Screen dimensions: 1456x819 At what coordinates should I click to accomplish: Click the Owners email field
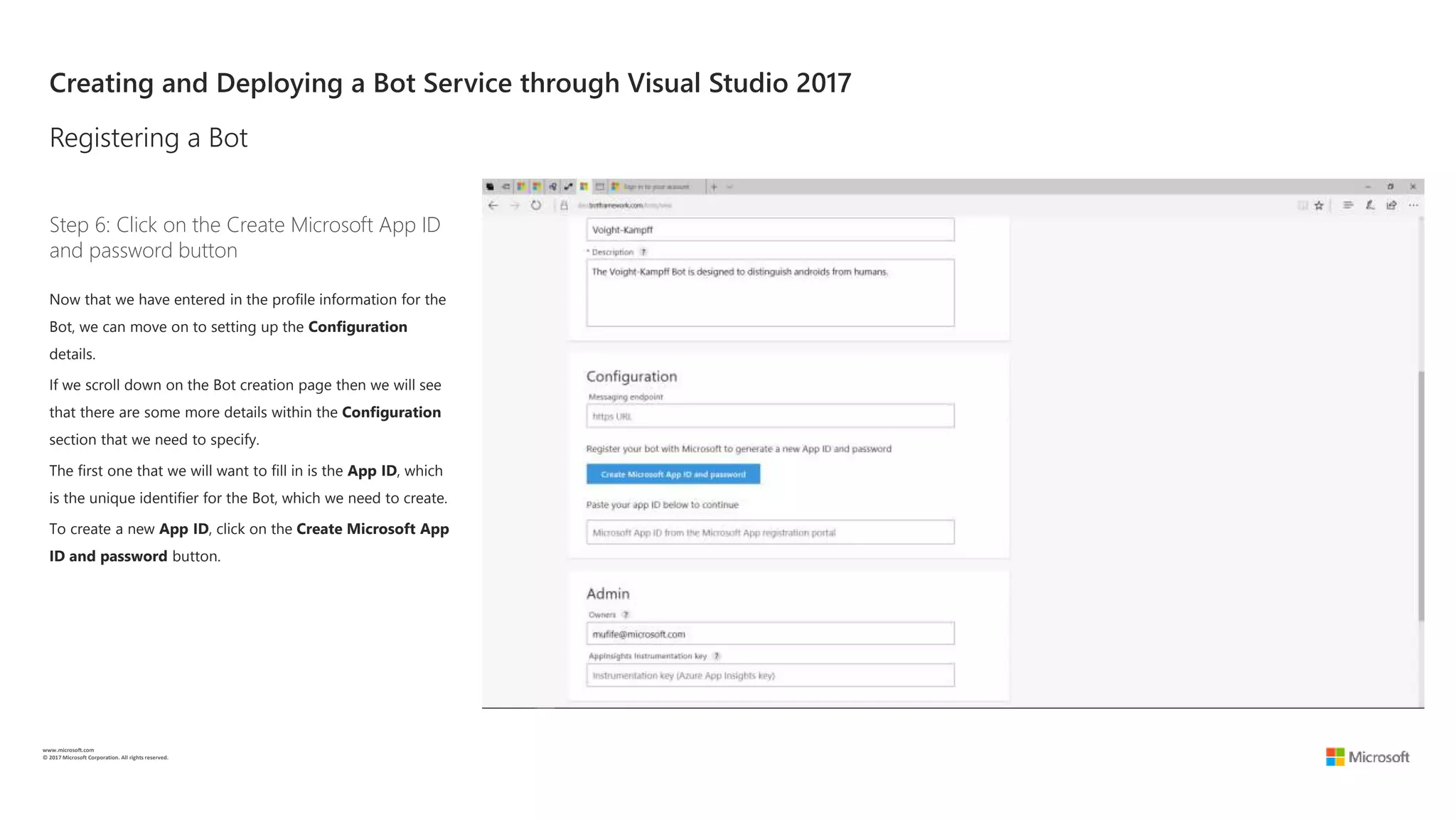pos(770,634)
